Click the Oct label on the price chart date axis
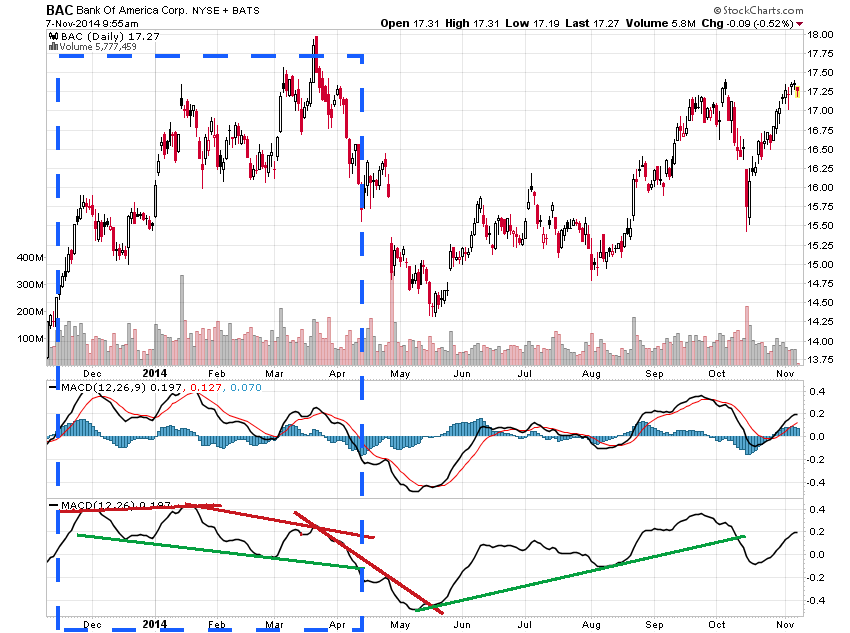 tap(717, 373)
